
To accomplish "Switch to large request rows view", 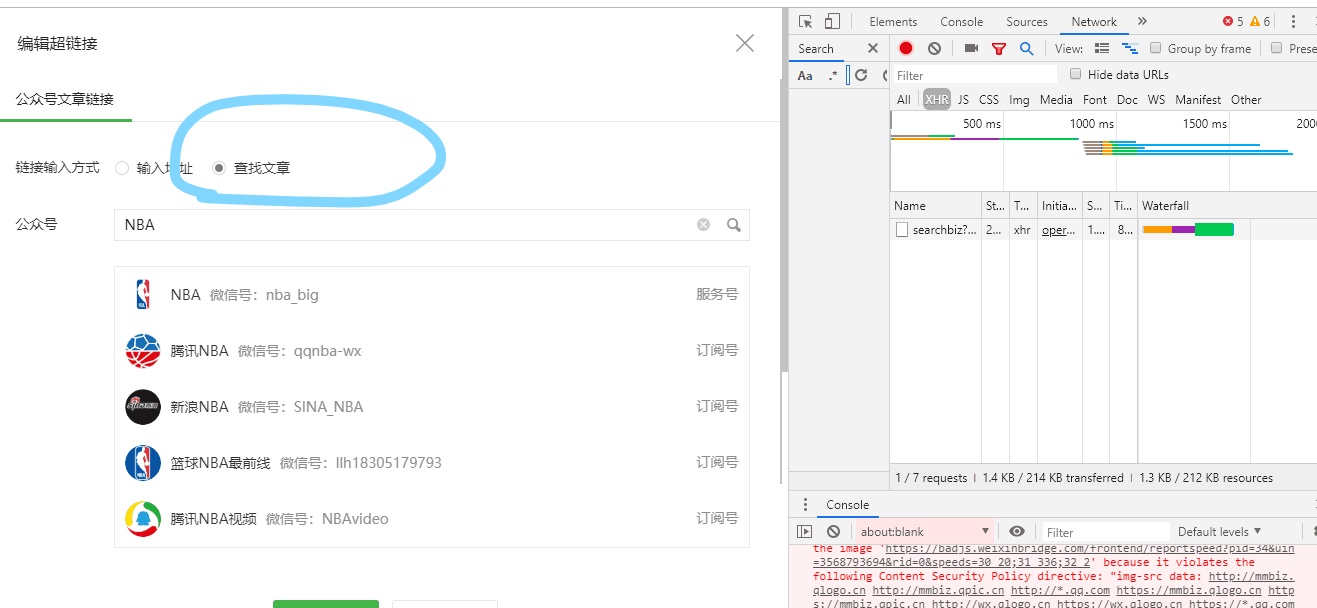I will 1102,48.
